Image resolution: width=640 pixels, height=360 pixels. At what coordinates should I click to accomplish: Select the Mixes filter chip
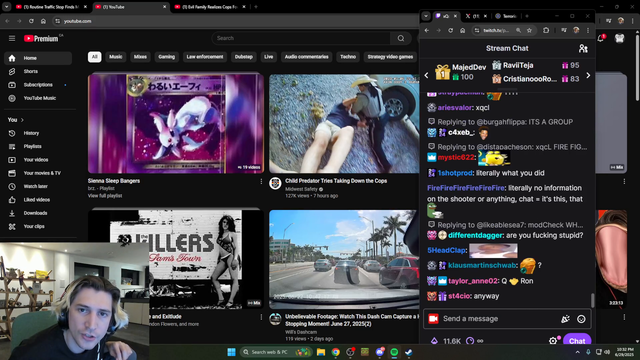[x=140, y=57]
